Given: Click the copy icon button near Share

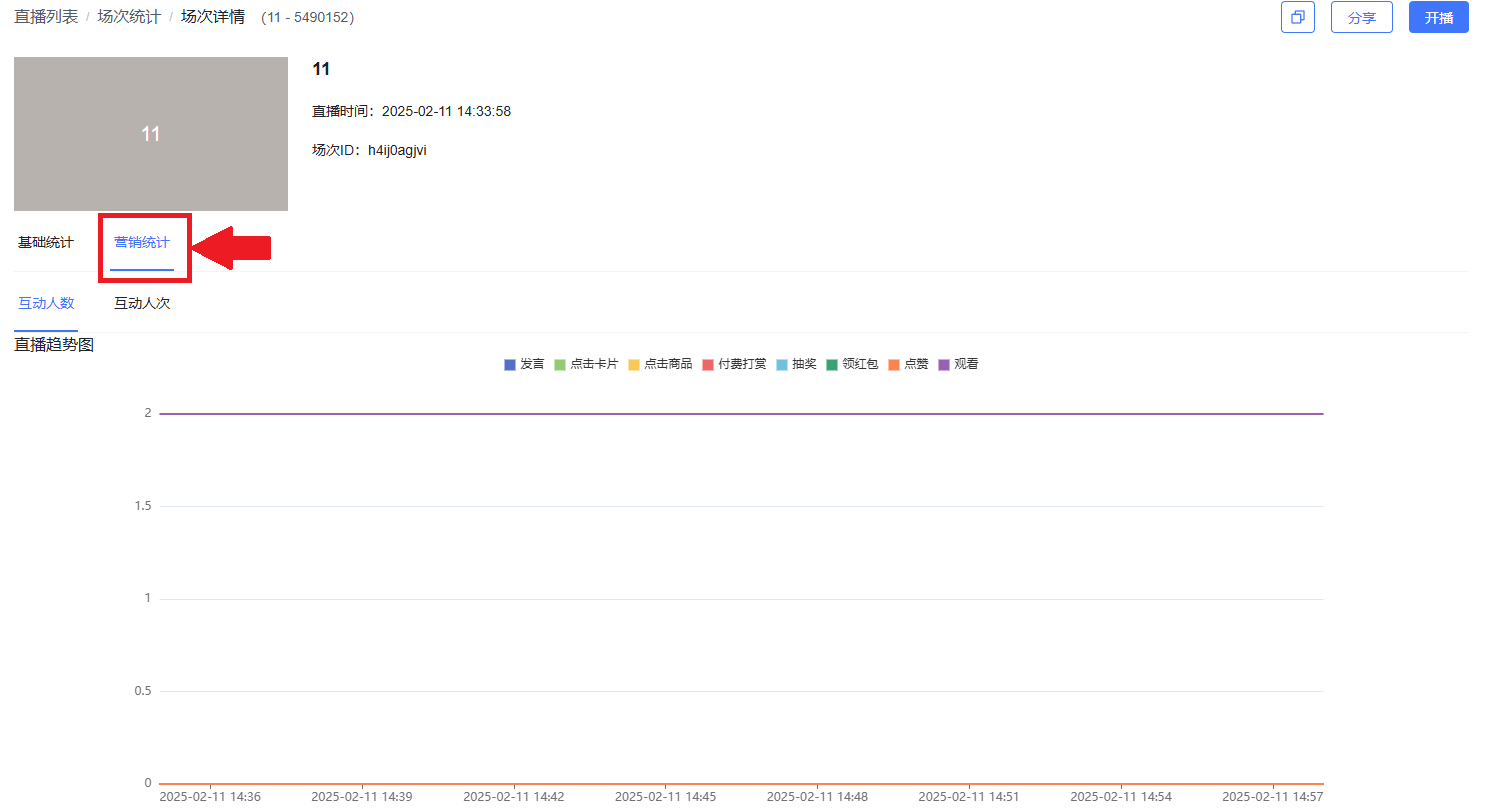Looking at the screenshot, I should pos(1297,17).
